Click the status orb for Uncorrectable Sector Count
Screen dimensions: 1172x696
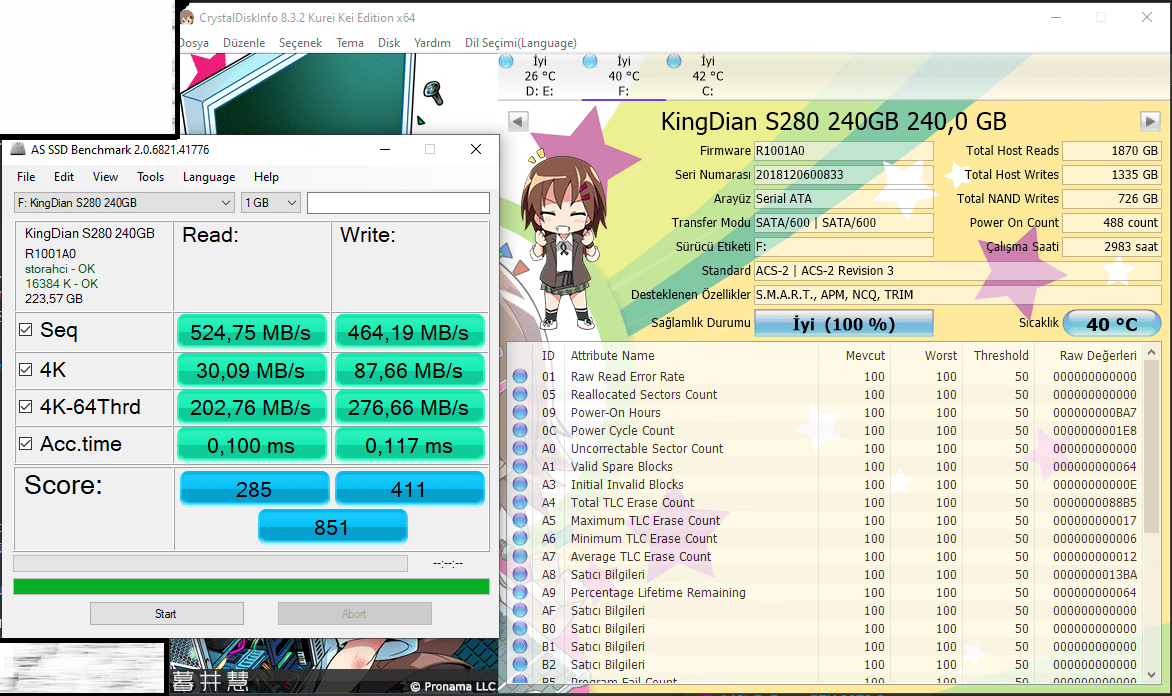click(520, 448)
